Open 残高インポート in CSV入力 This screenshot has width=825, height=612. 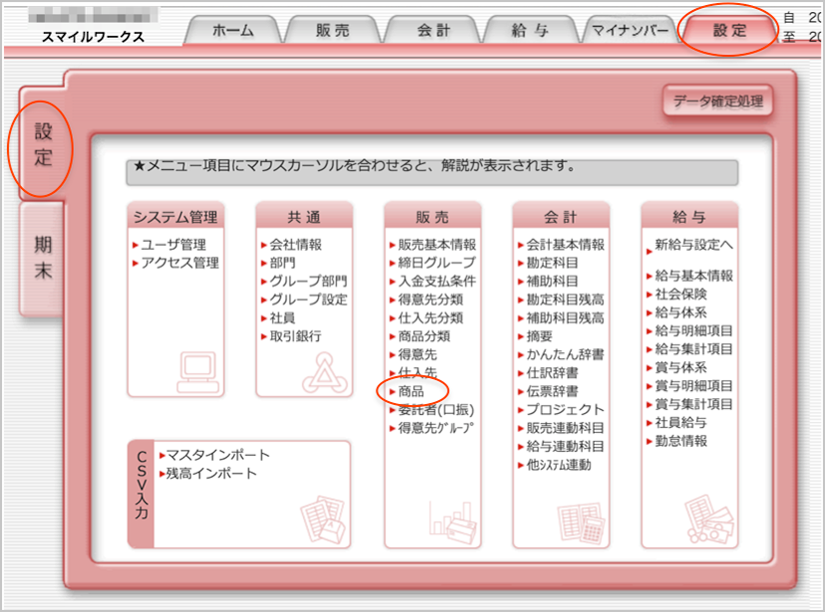pos(212,474)
